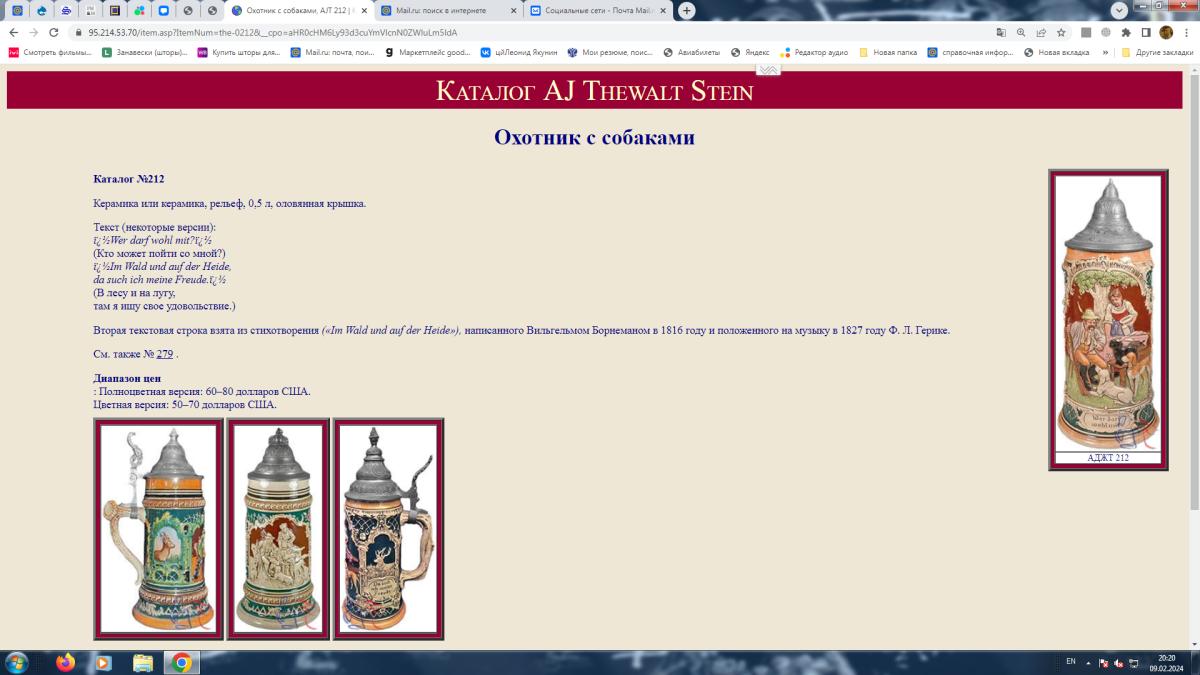Open the АДЖТ 212 stein image

[1108, 313]
